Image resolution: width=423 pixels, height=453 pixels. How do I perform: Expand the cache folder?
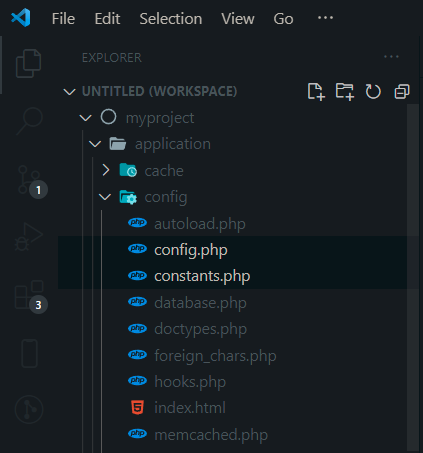[106, 170]
